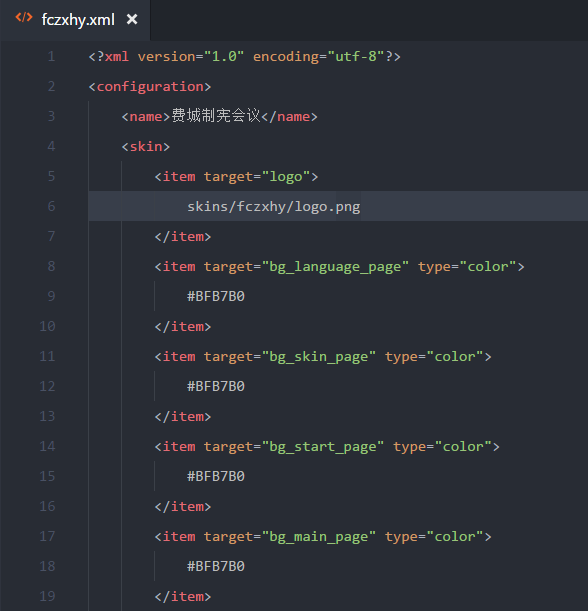Click the #BFB7B0 value on line 18
The image size is (588, 611).
pos(216,567)
